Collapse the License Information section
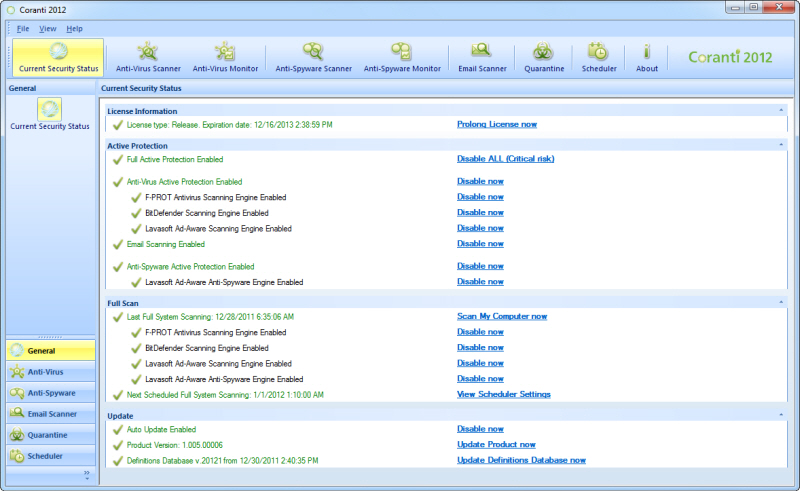800x491 pixels. 781,110
